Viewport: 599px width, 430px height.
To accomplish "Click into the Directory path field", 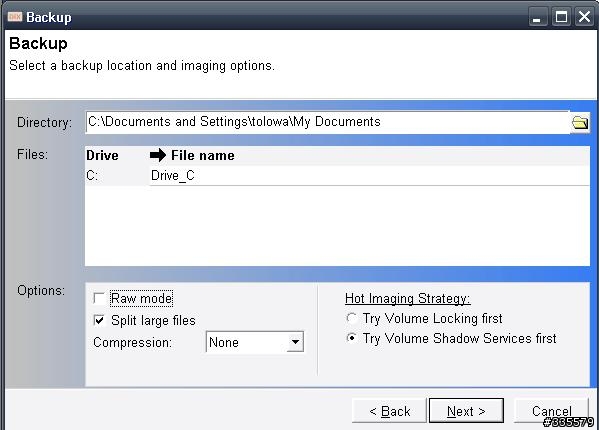I will coord(328,122).
